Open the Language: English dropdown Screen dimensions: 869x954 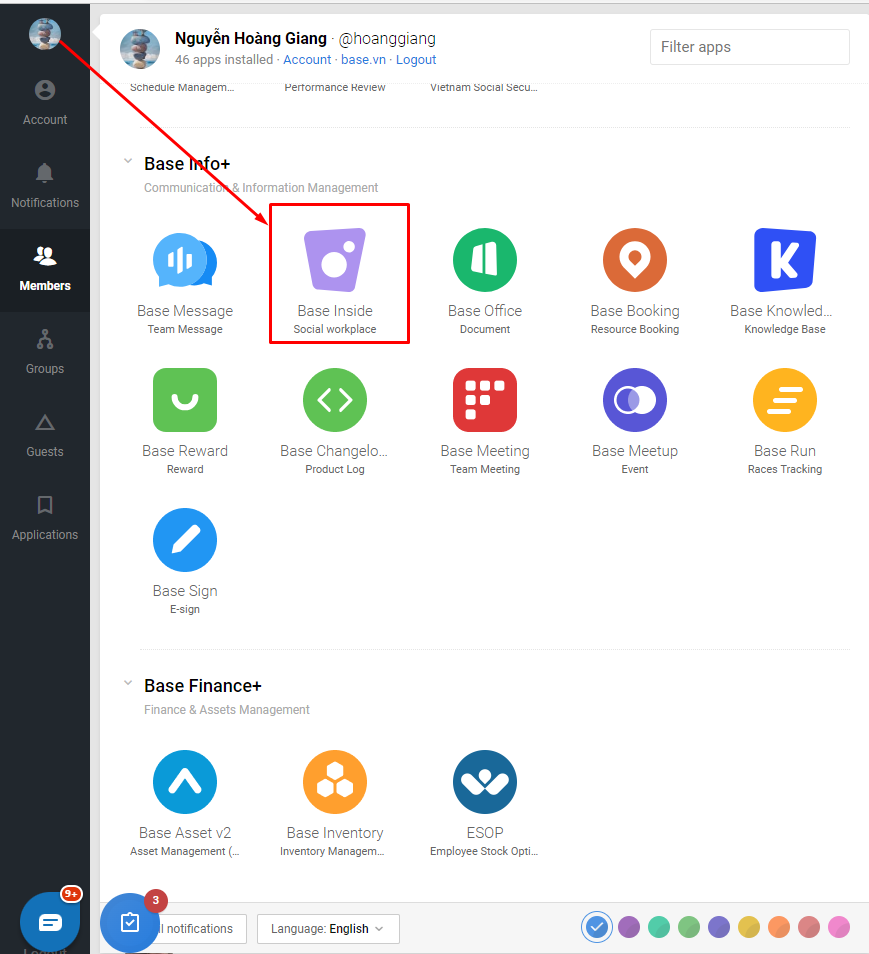(328, 928)
